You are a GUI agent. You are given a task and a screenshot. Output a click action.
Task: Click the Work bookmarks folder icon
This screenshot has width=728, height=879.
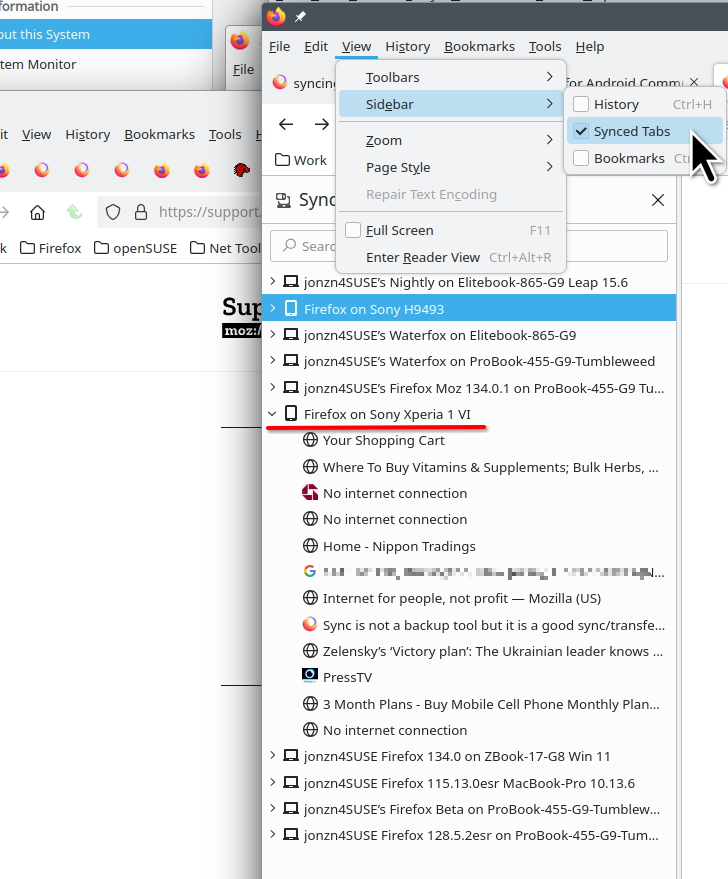coord(282,160)
